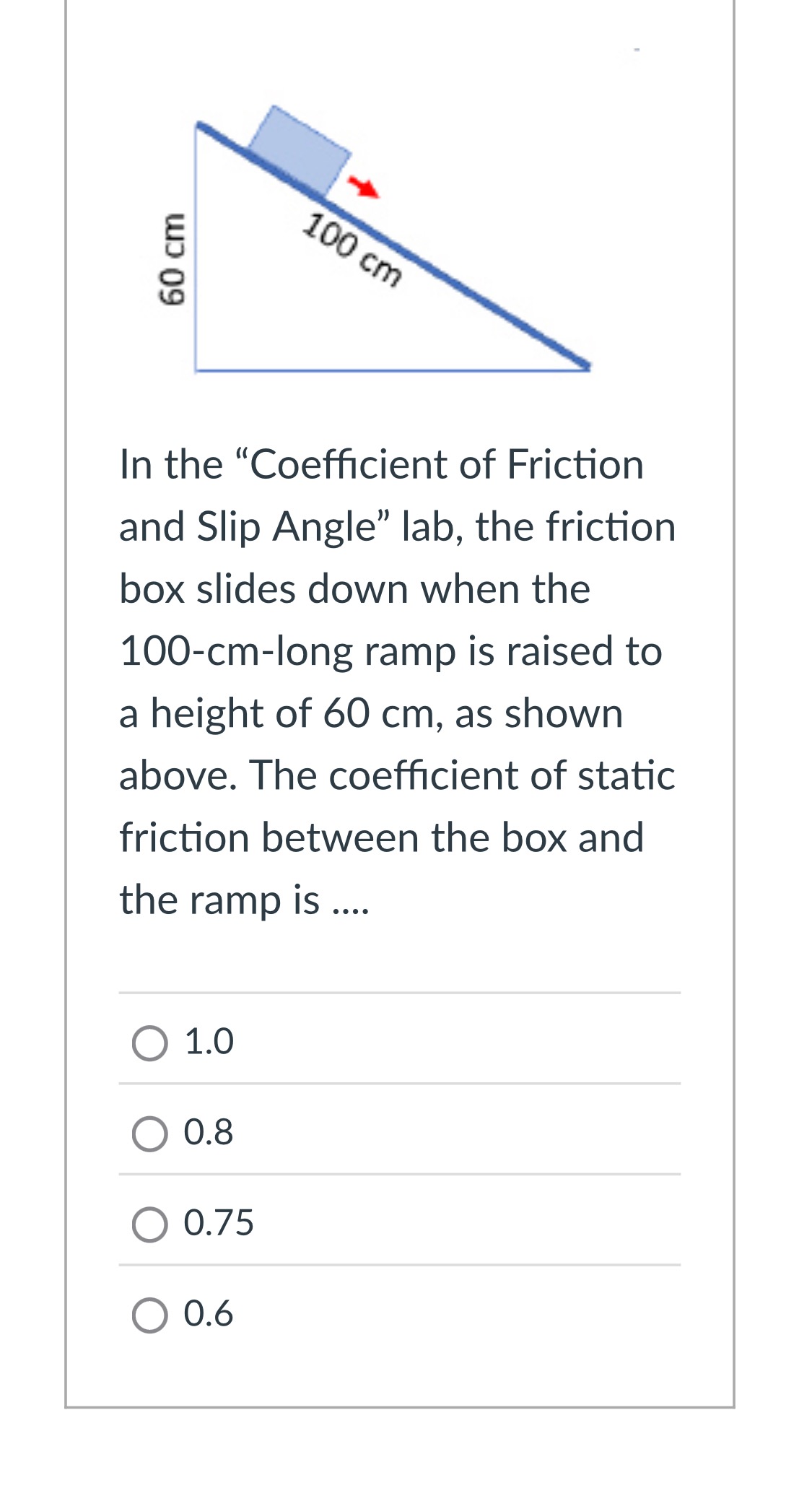Image resolution: width=812 pixels, height=1488 pixels.
Task: Click the "the ramp is ...." question ending
Action: coord(245,900)
